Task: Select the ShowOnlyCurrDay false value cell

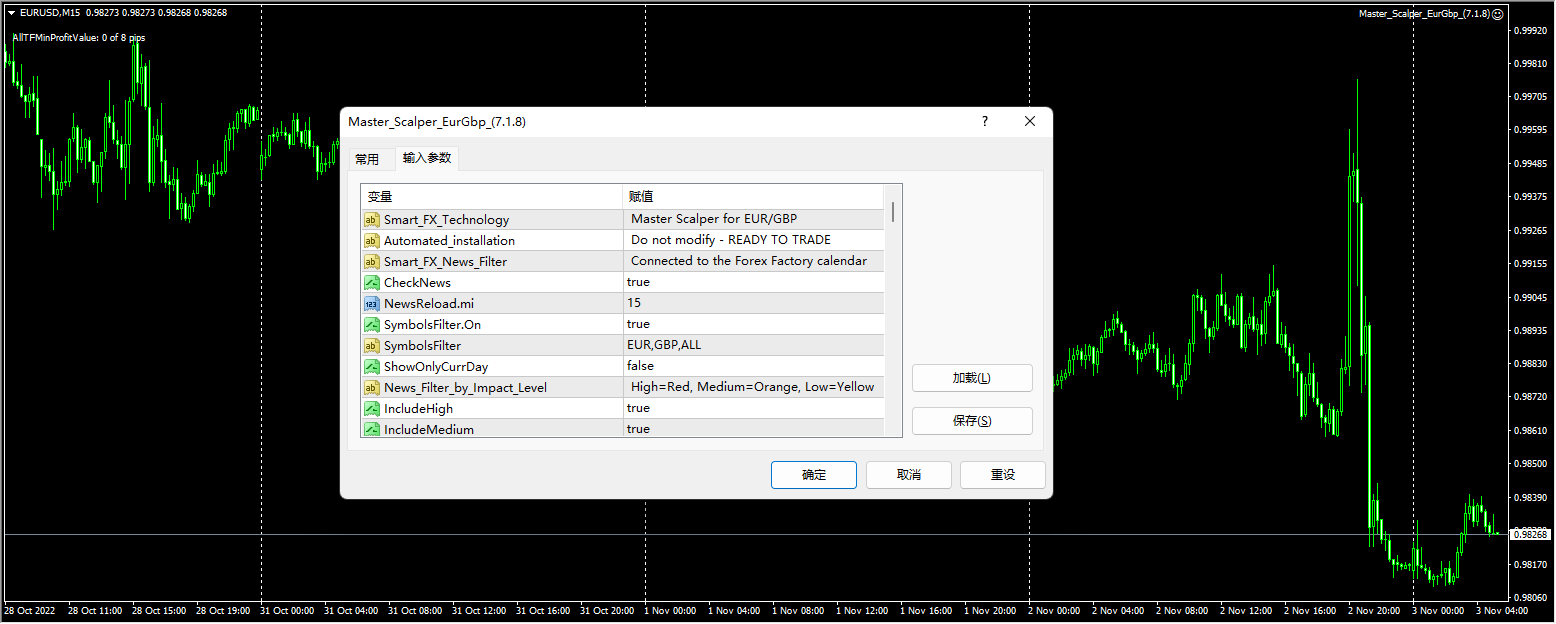Action: tap(752, 367)
